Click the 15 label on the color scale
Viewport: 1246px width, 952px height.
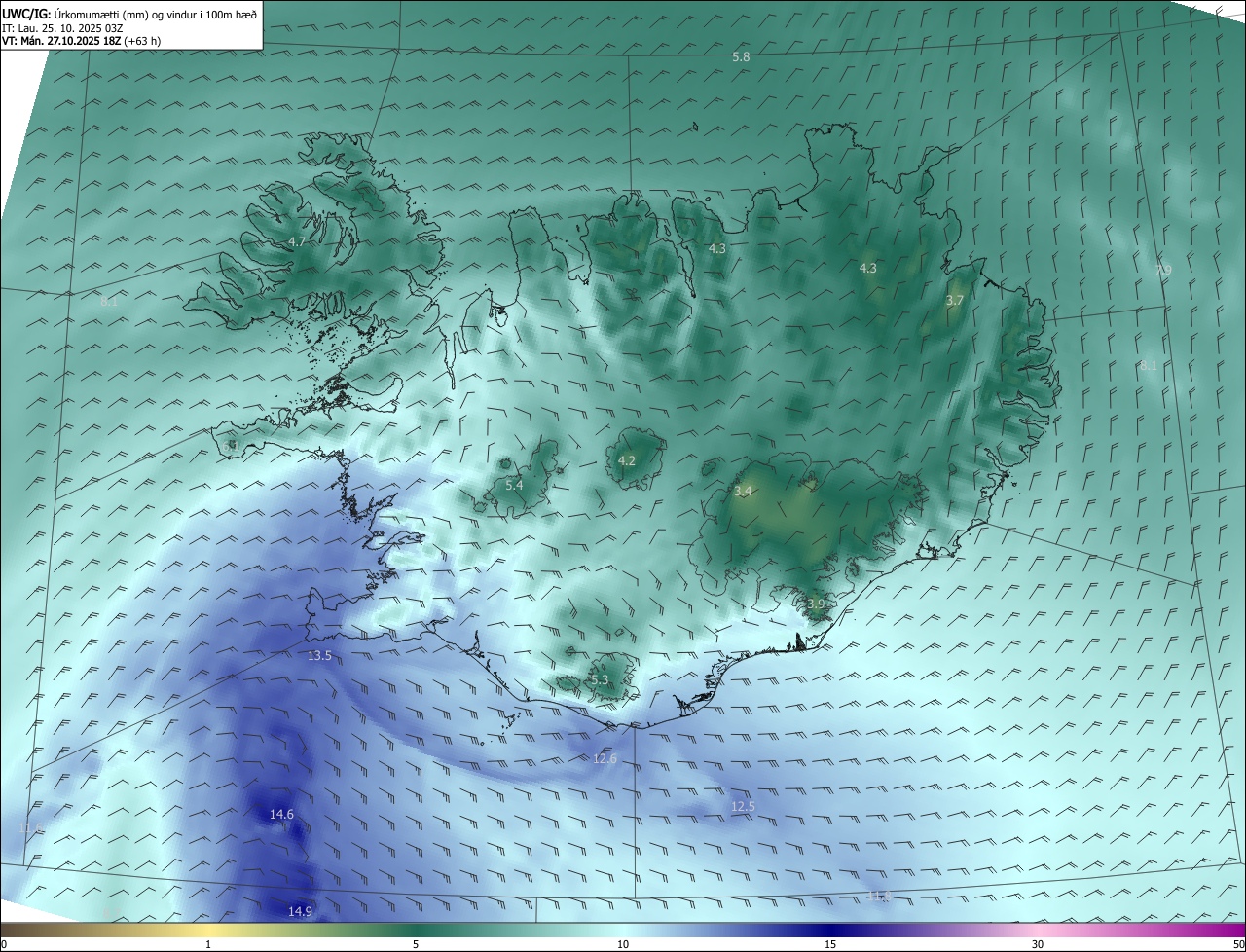click(x=830, y=944)
